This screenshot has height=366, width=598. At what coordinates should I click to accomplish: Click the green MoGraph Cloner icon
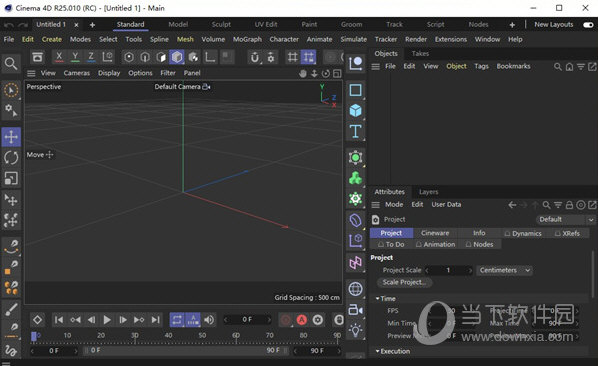pos(355,178)
